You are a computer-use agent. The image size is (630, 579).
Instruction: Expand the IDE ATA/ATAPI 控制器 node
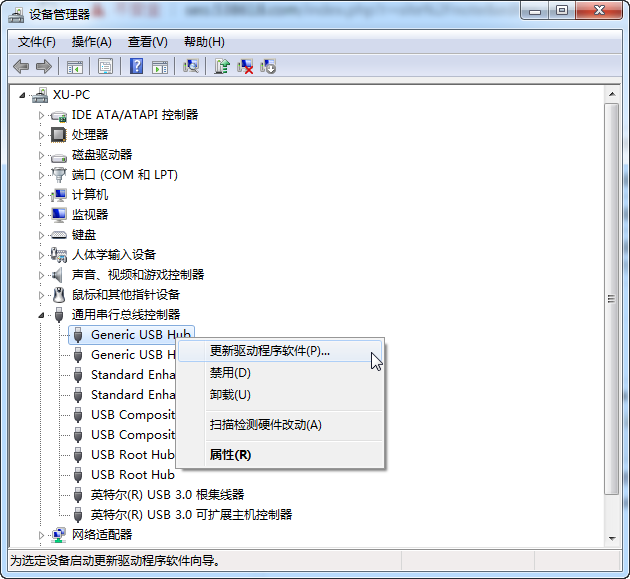(41, 115)
